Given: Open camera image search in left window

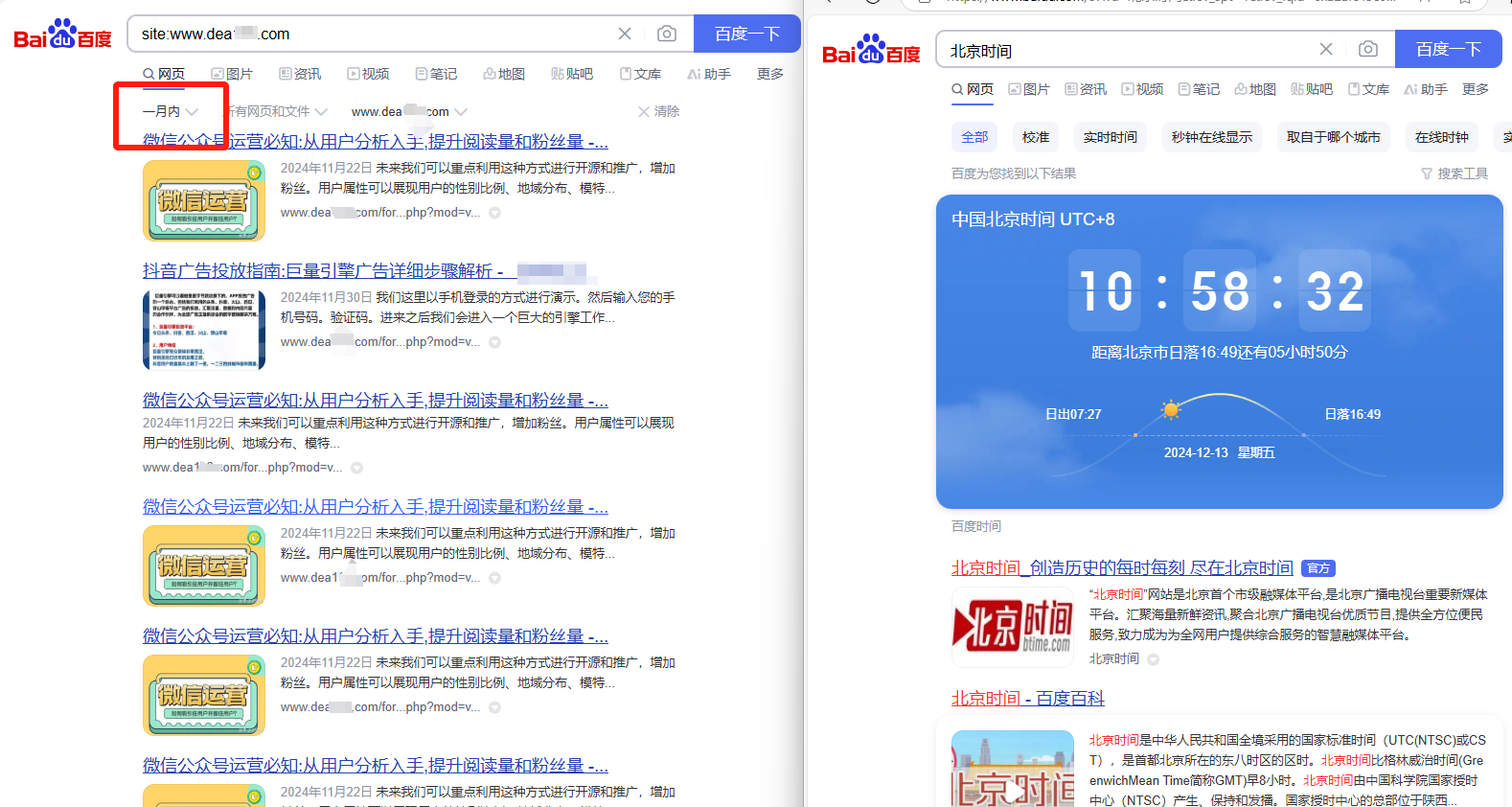Looking at the screenshot, I should 667,34.
